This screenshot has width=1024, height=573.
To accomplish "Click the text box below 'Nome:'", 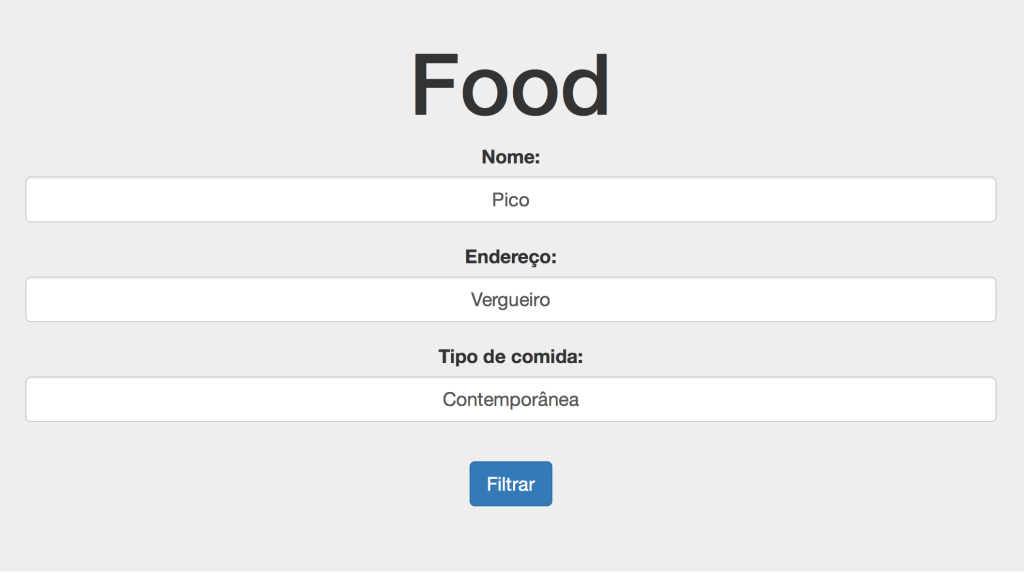I will pos(510,200).
